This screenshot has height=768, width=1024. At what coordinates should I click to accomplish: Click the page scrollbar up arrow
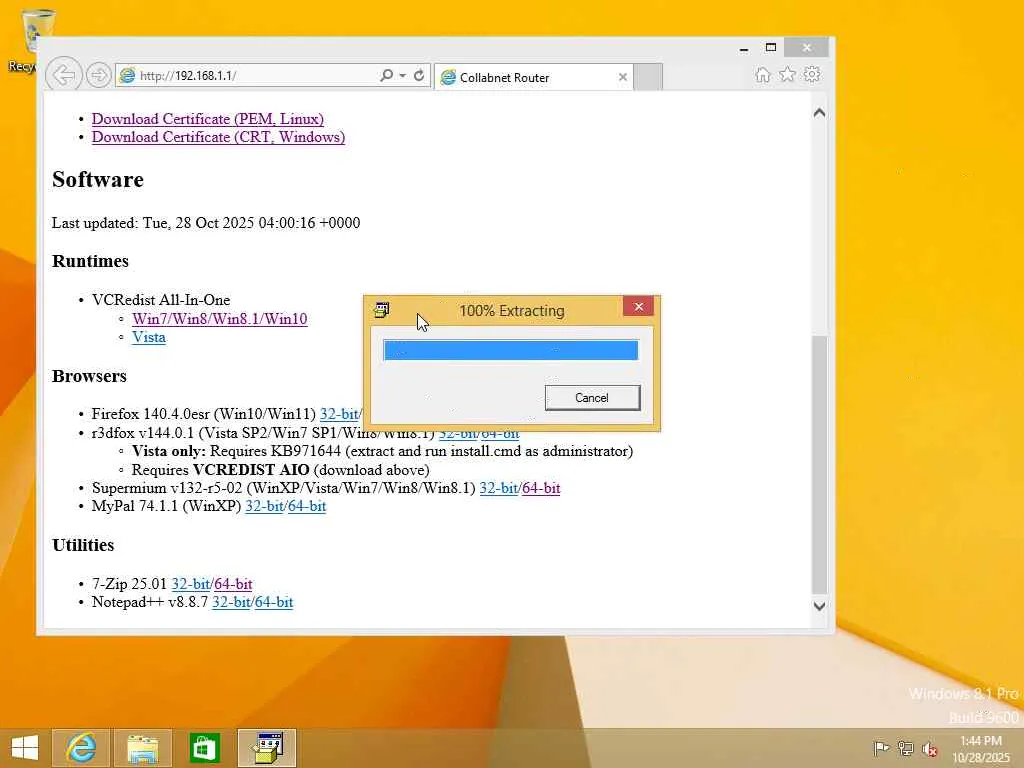point(819,113)
